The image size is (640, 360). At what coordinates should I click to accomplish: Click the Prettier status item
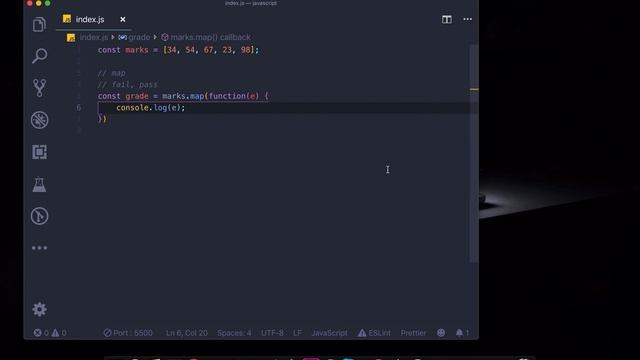pyautogui.click(x=413, y=333)
